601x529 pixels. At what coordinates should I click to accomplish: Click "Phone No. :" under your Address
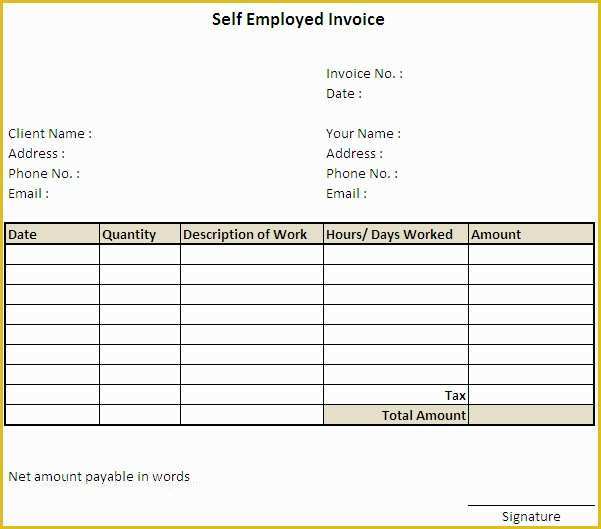(362, 174)
